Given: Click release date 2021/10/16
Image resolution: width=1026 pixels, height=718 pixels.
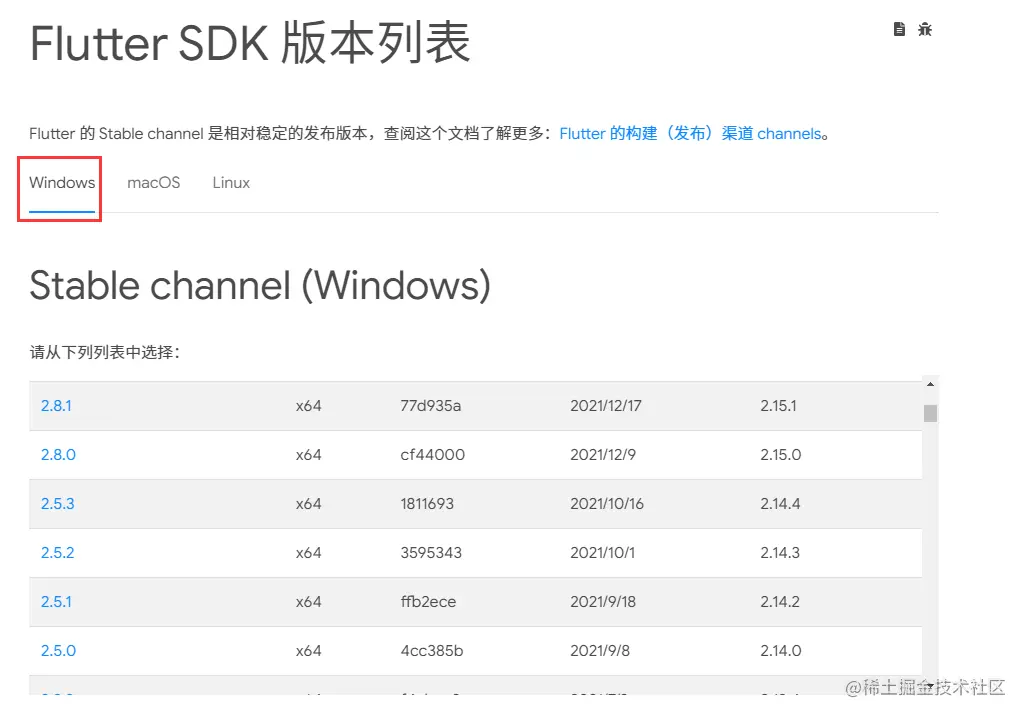Looking at the screenshot, I should pos(607,504).
